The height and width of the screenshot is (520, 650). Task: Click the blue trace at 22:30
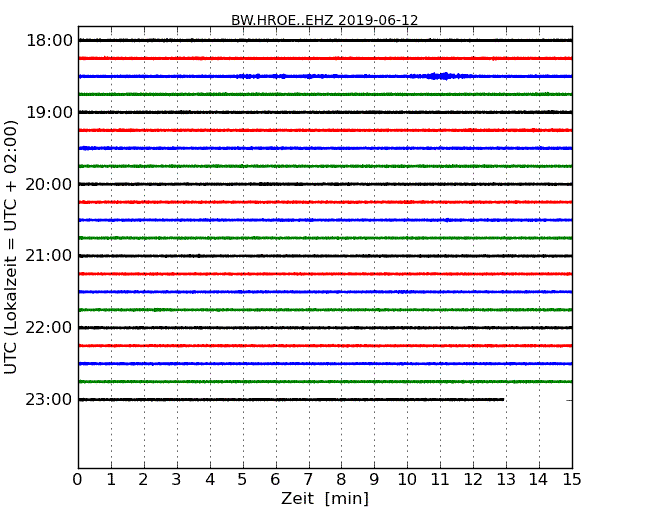325,364
